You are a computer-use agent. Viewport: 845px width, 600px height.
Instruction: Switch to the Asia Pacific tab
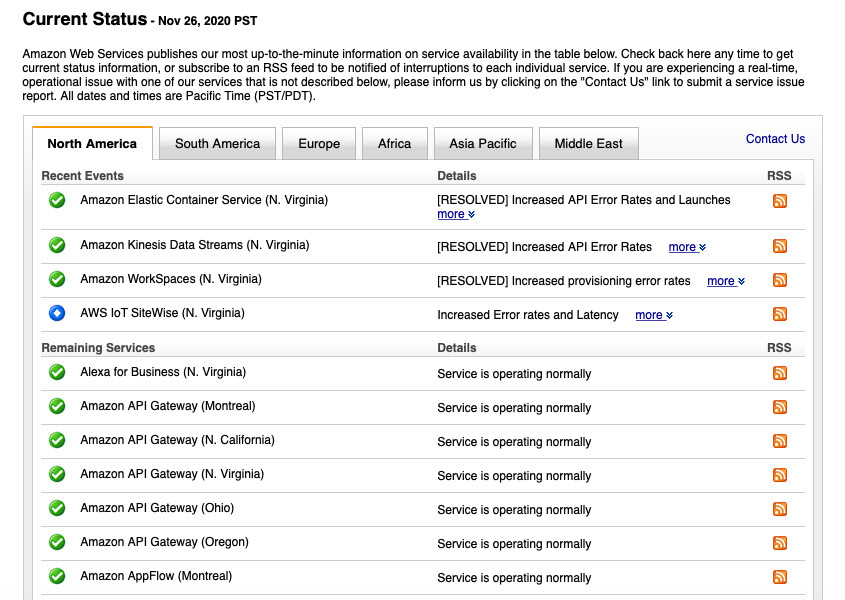pyautogui.click(x=483, y=143)
